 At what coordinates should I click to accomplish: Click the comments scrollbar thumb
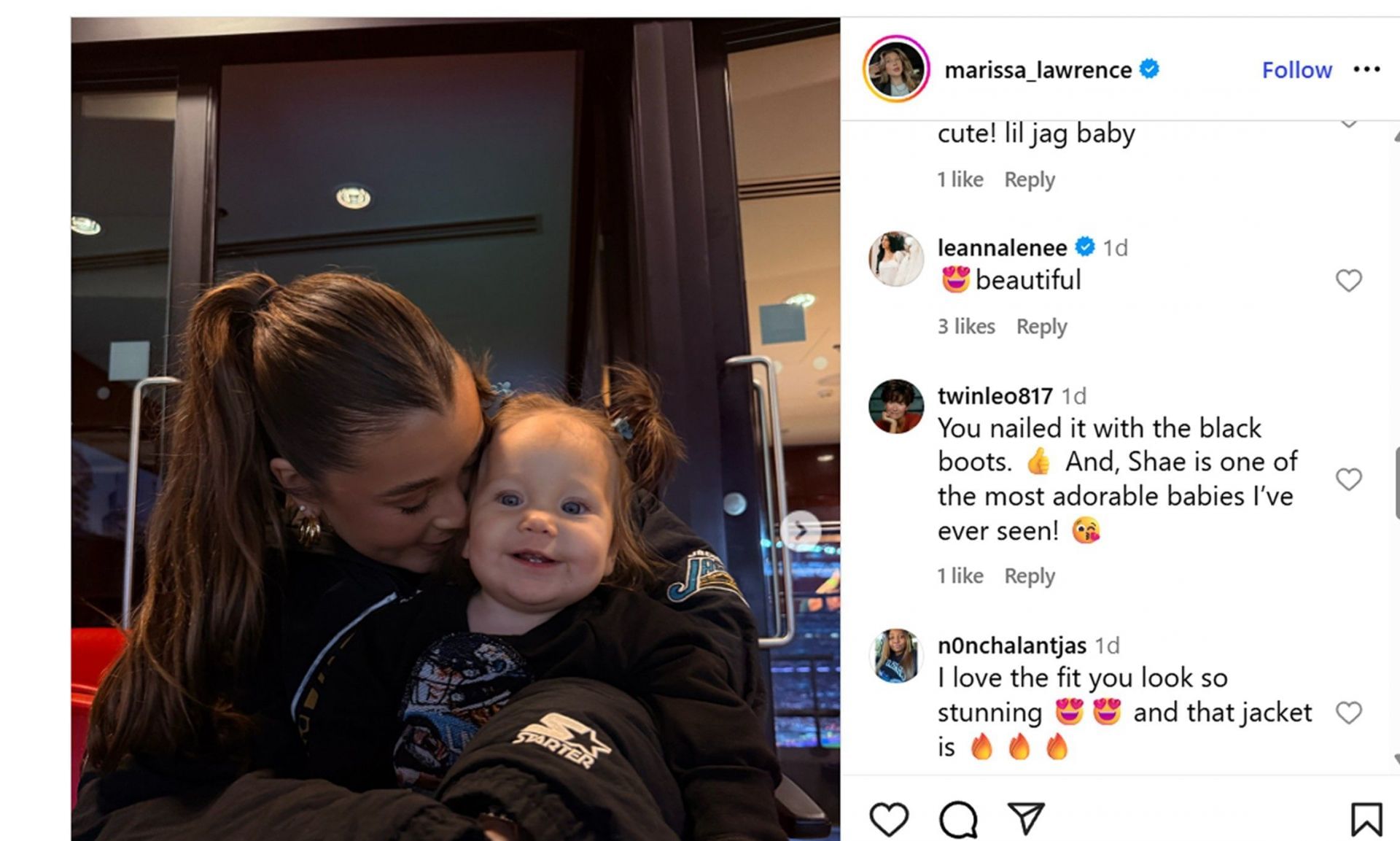tap(1396, 483)
